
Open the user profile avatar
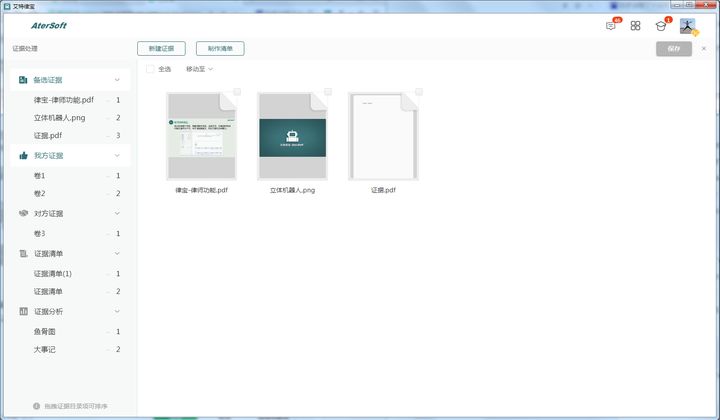tap(688, 26)
